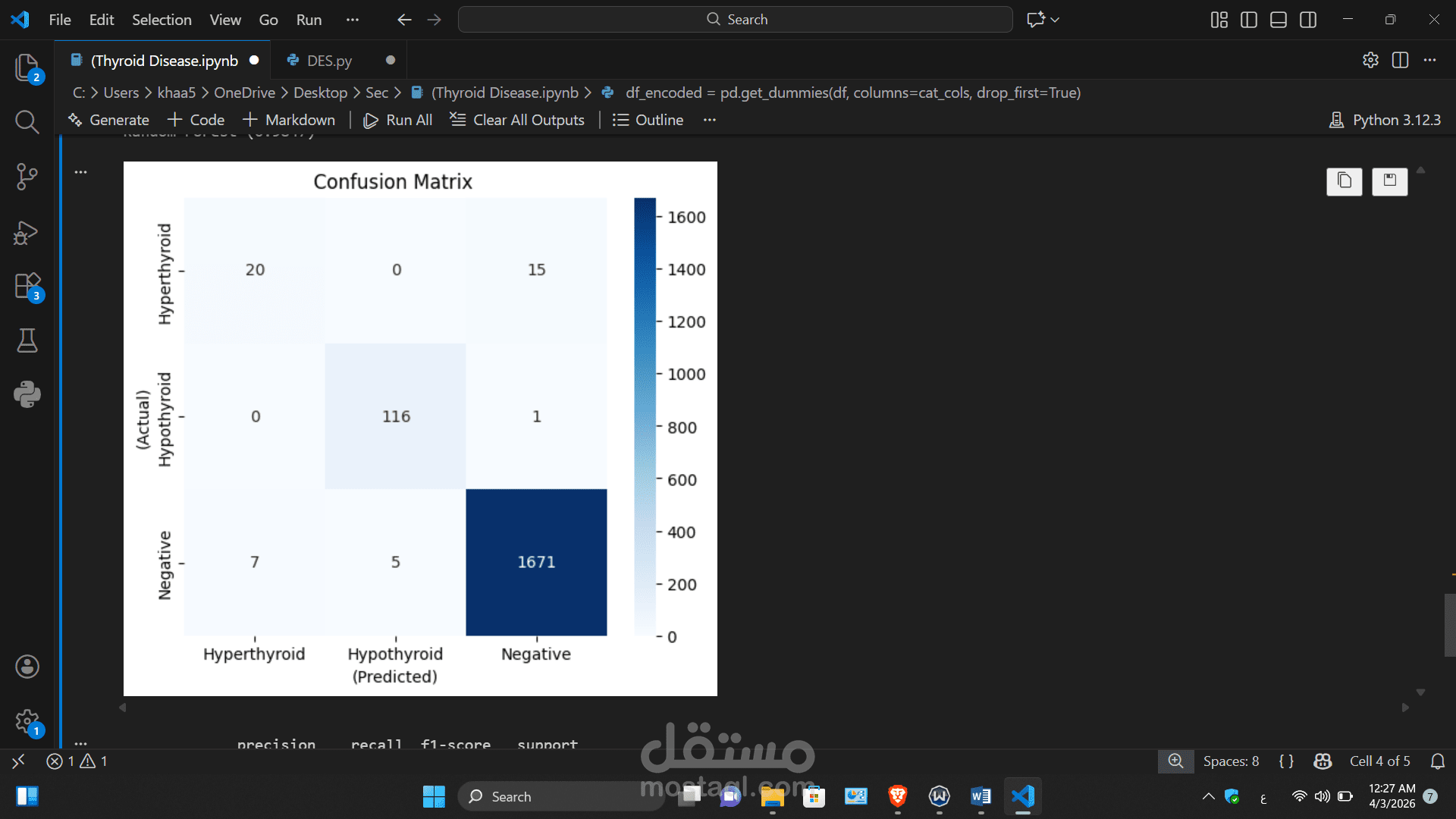Open the Python sidebar view
Viewport: 1456px width, 819px height.
click(27, 394)
